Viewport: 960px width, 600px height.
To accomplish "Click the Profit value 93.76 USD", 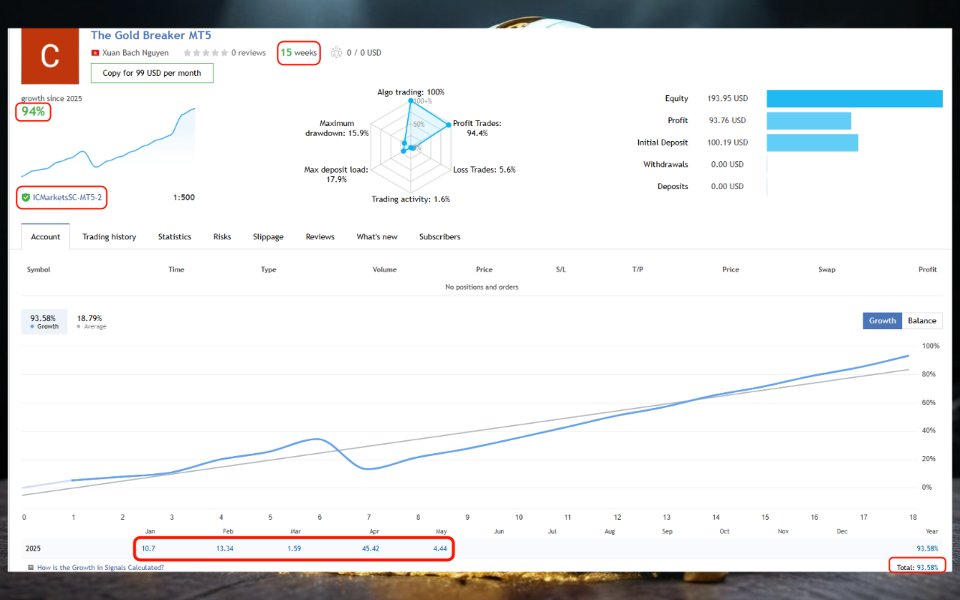I will pyautogui.click(x=727, y=121).
